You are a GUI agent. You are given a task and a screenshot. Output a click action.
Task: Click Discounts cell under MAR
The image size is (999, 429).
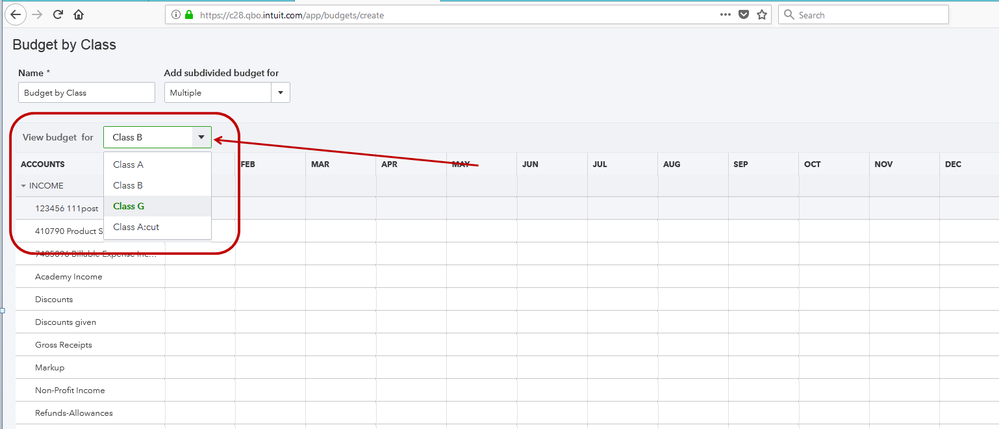341,299
